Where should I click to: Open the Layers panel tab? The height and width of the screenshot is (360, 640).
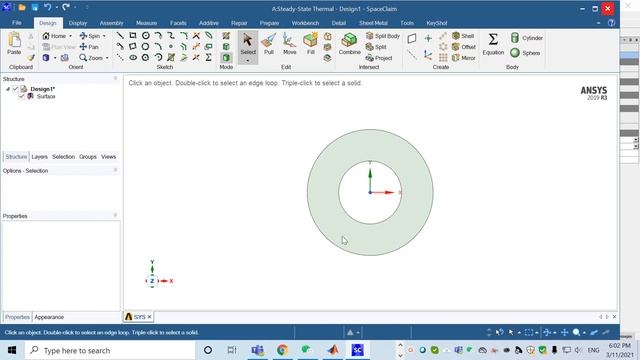[x=39, y=157]
